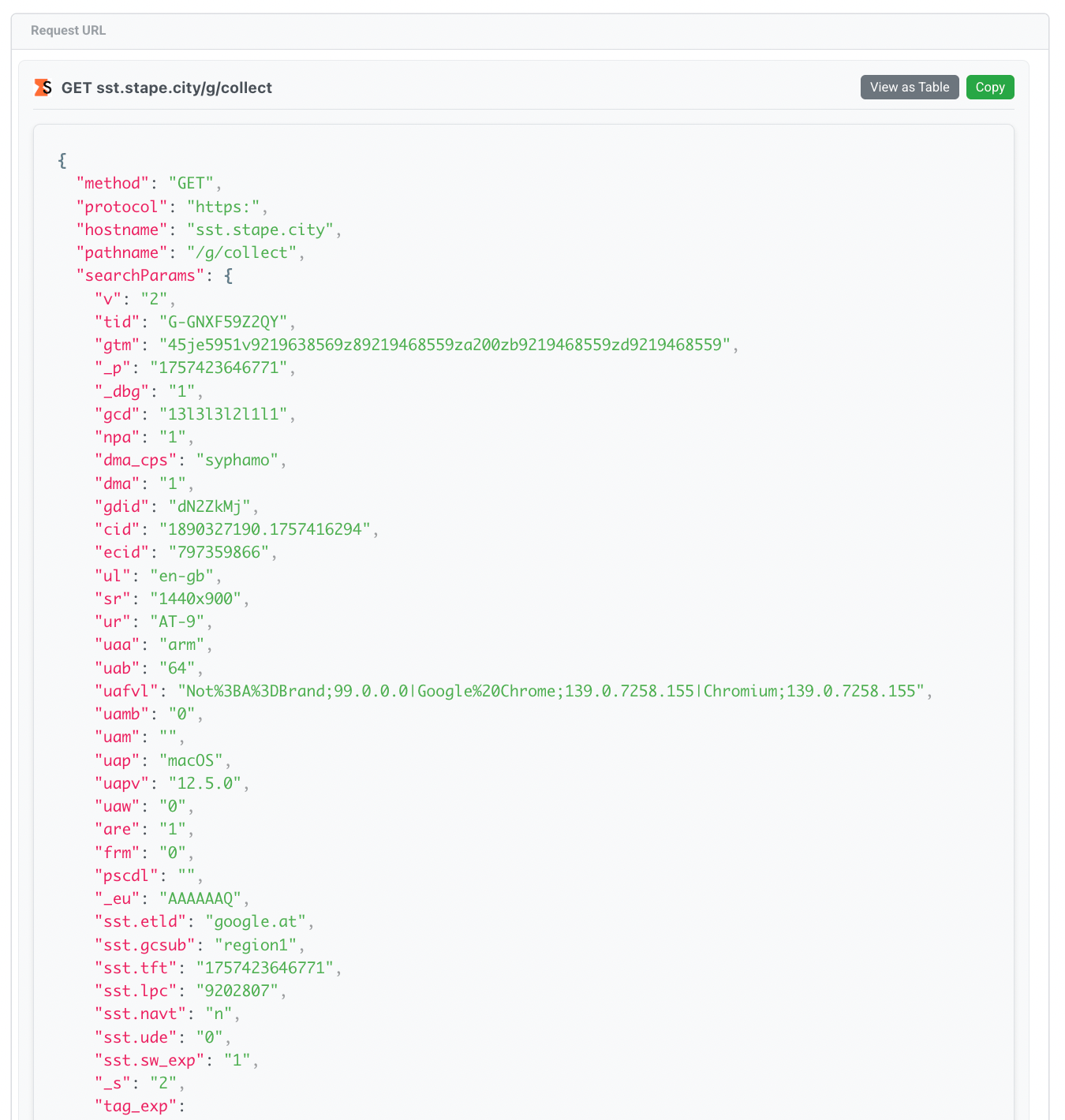The image size is (1065, 1120).
Task: Click the "npa" key
Action: 118,437
